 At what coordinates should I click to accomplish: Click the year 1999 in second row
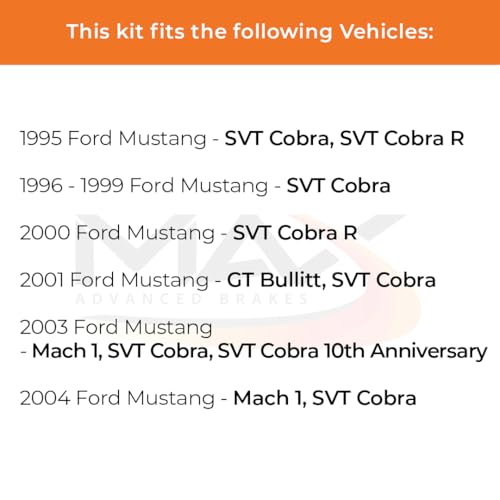tap(102, 186)
